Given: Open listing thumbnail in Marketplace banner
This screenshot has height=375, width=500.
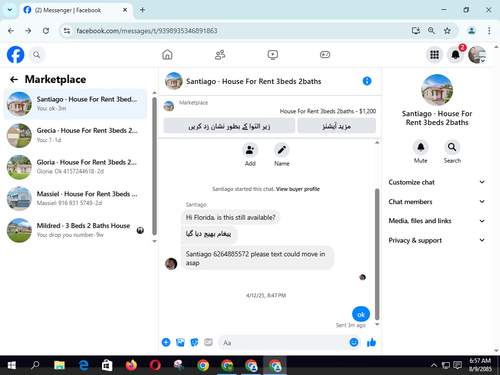Looking at the screenshot, I should point(169,106).
